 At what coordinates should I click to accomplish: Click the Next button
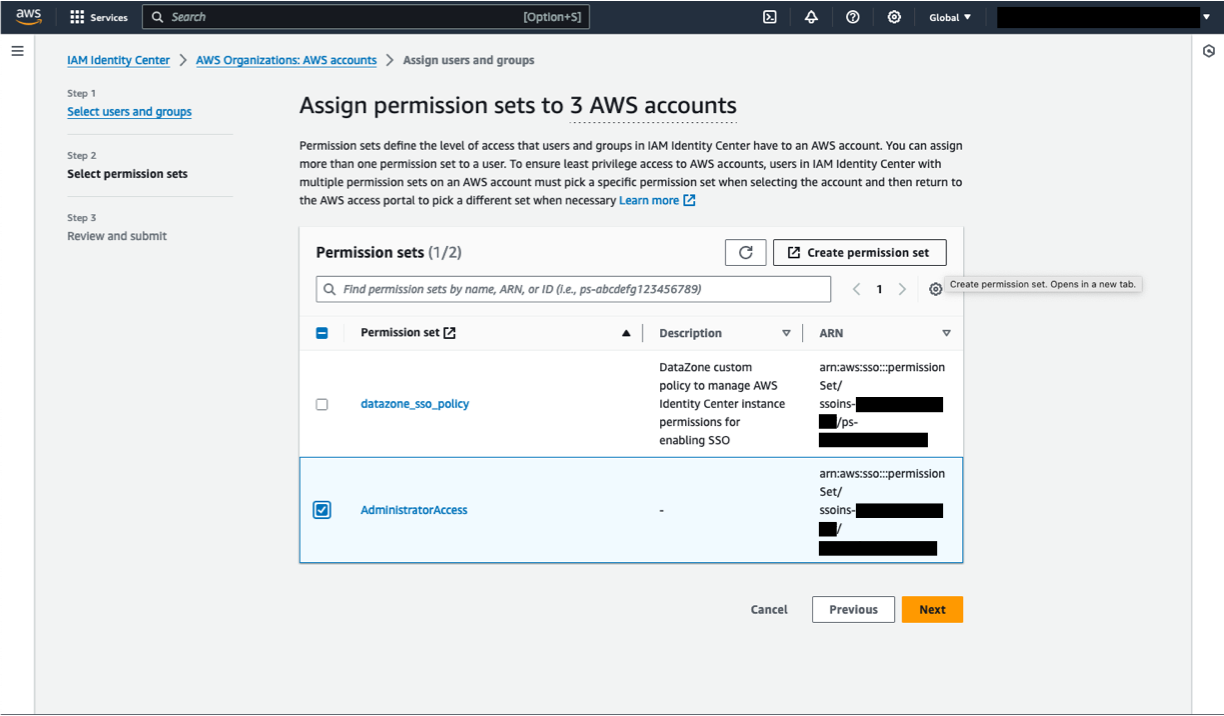point(932,609)
